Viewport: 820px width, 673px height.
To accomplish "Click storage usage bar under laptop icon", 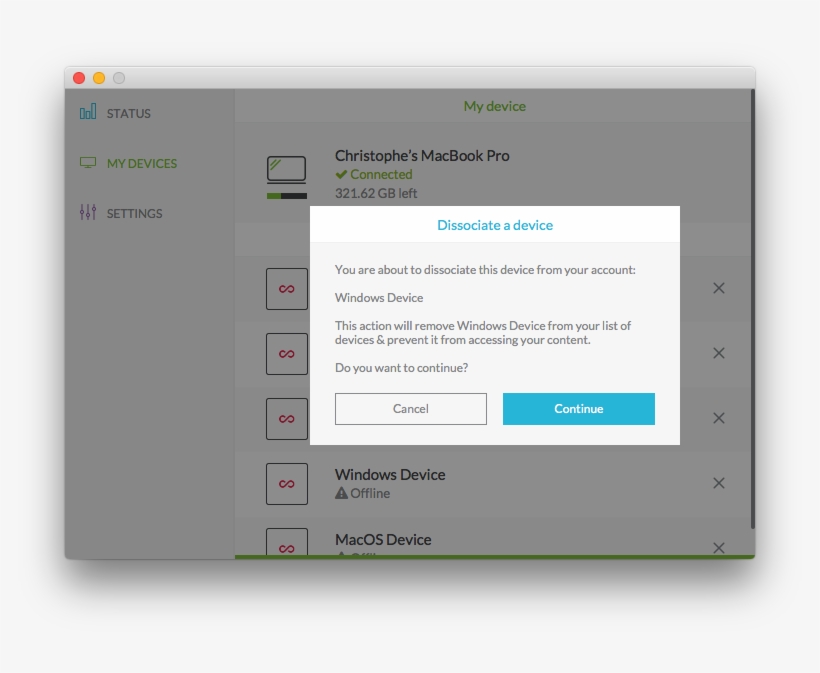I will (287, 196).
